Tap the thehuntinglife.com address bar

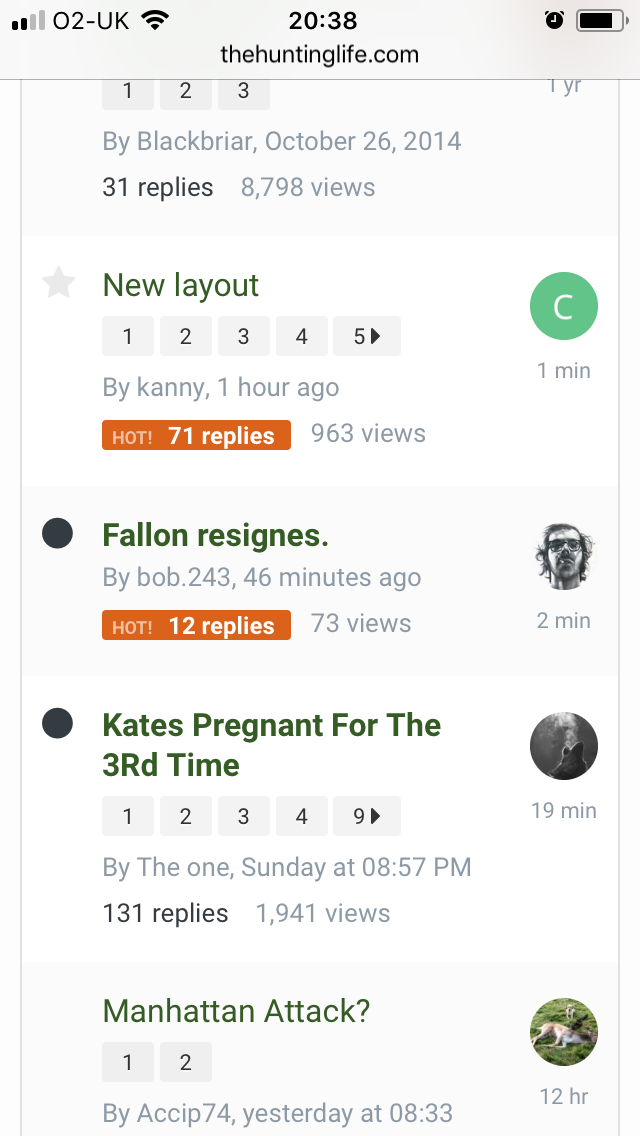(320, 54)
